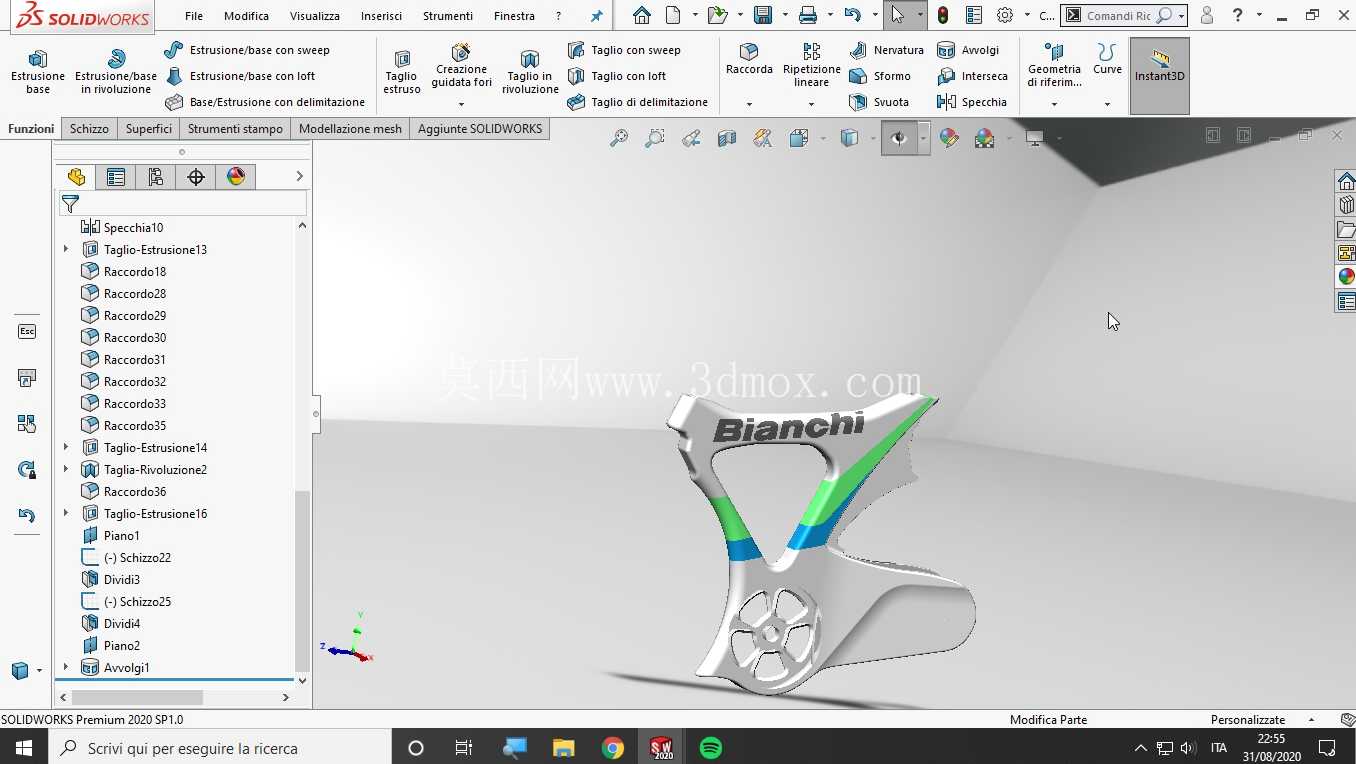Select the Estrusione base tool
Viewport: 1356px width, 764px height.
(38, 72)
